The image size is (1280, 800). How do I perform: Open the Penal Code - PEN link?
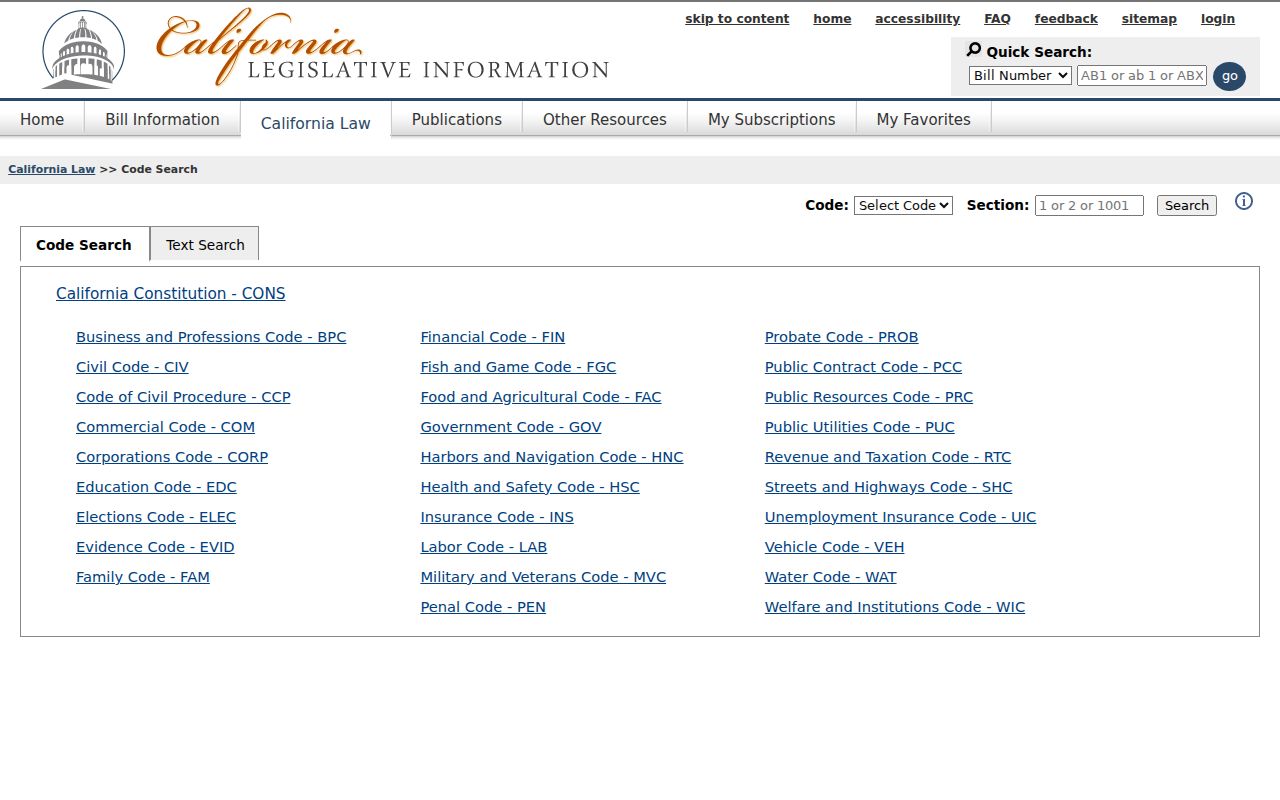pos(483,607)
